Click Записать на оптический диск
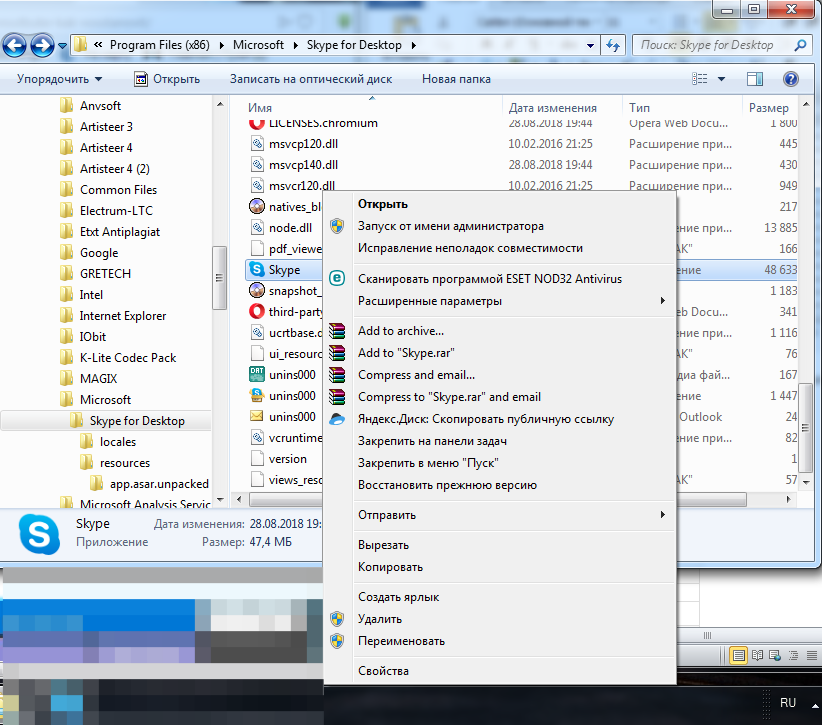 click(x=311, y=79)
